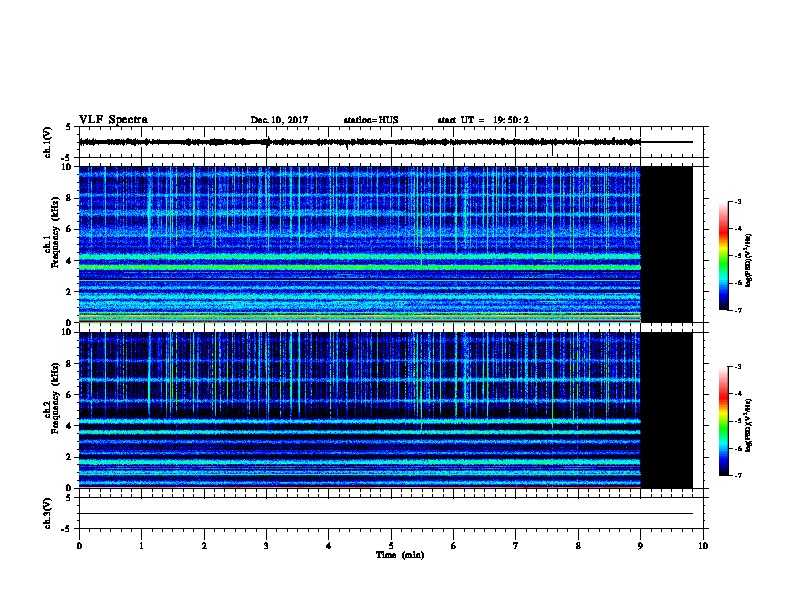Image resolution: width=792 pixels, height=612 pixels.
Task: Click the ch.1 colorbar log(PSD) unit label
Action: [749, 260]
